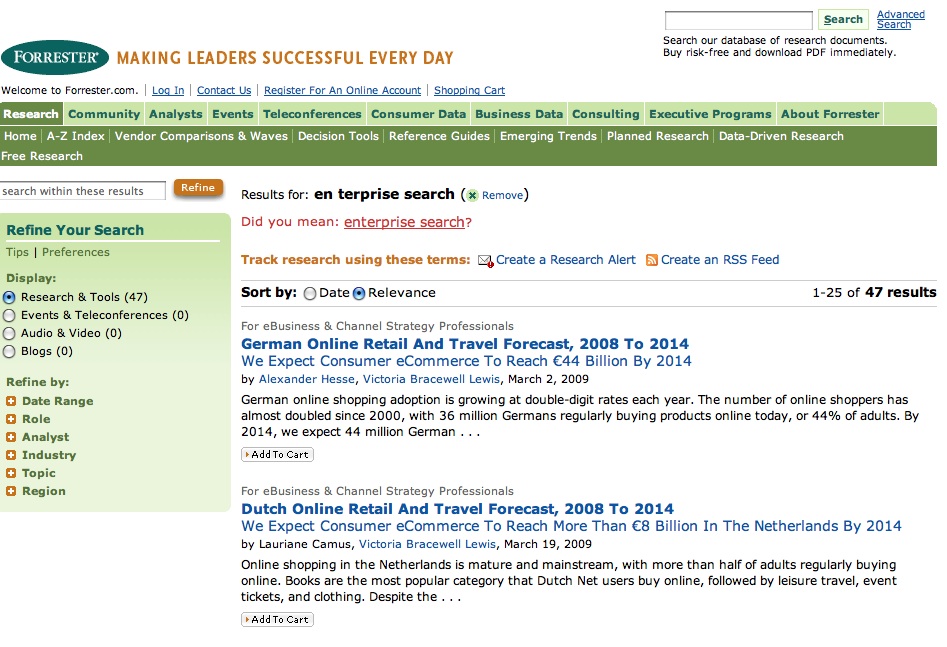
Task: Open the Preferences link
Action: (x=75, y=253)
